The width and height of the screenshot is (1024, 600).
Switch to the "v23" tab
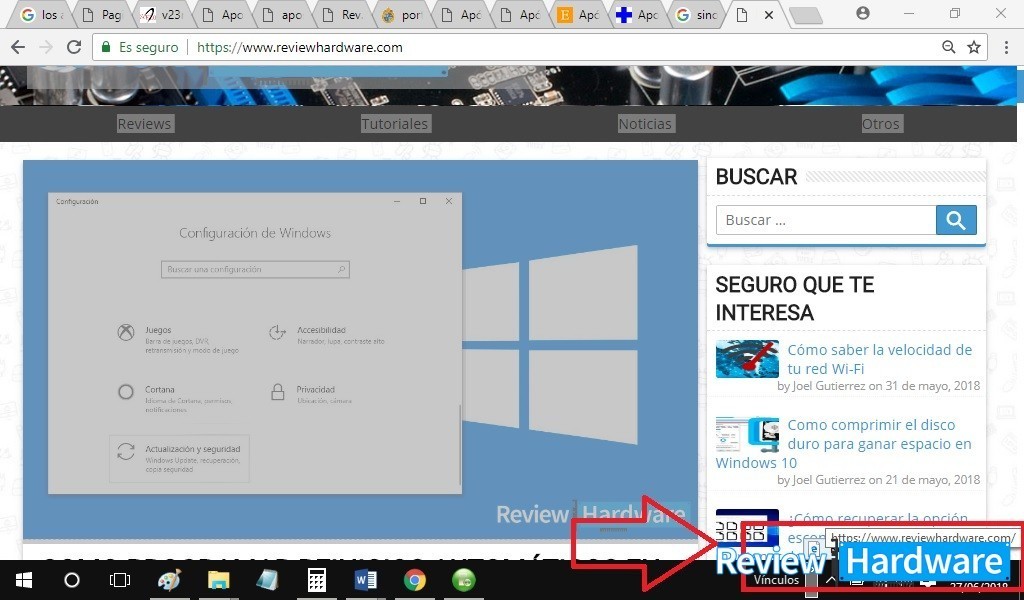pos(161,15)
